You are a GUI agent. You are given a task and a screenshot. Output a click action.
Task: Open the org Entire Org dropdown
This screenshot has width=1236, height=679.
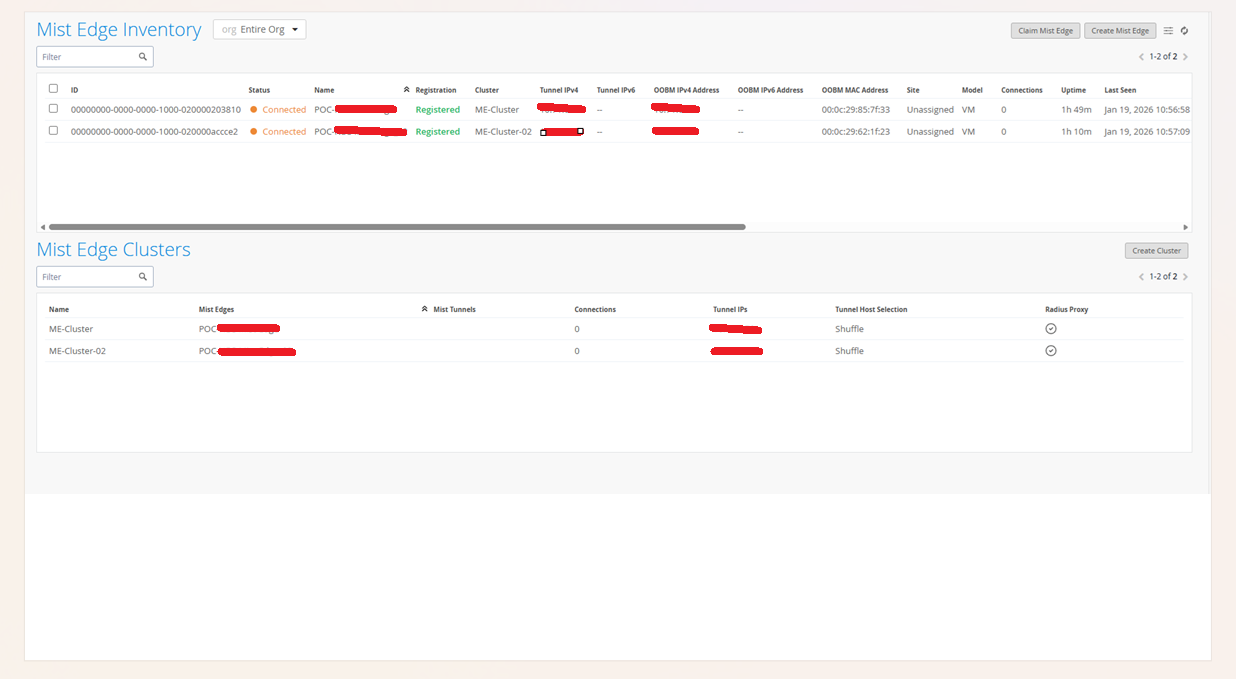point(259,30)
